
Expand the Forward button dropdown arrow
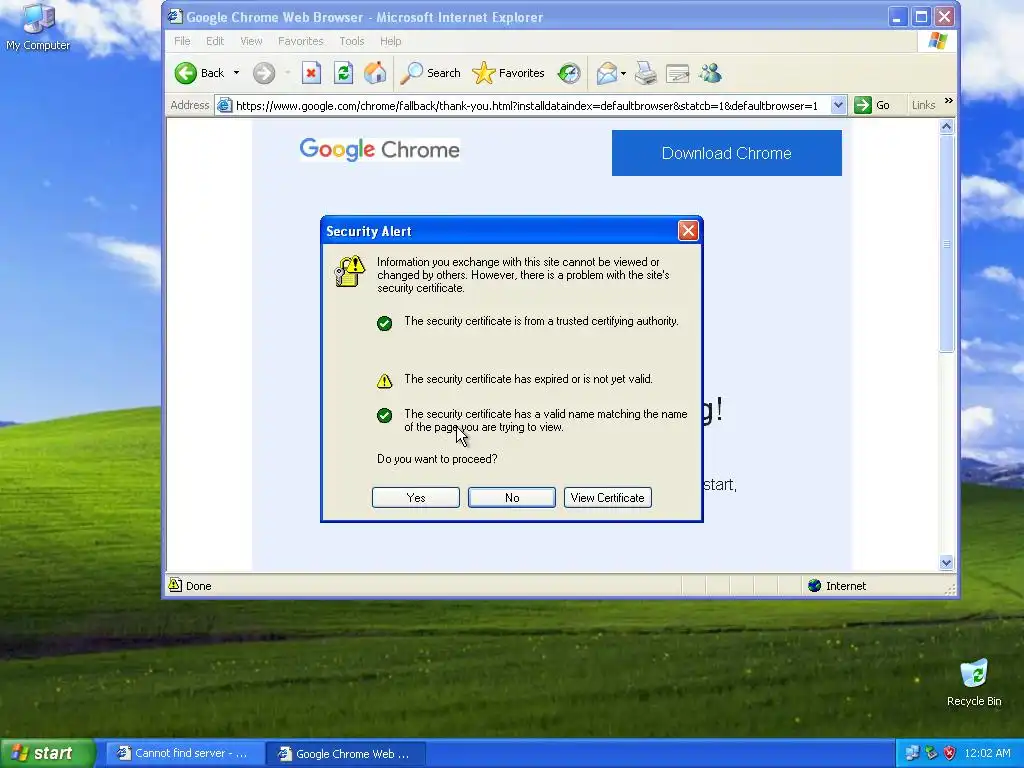coord(287,73)
